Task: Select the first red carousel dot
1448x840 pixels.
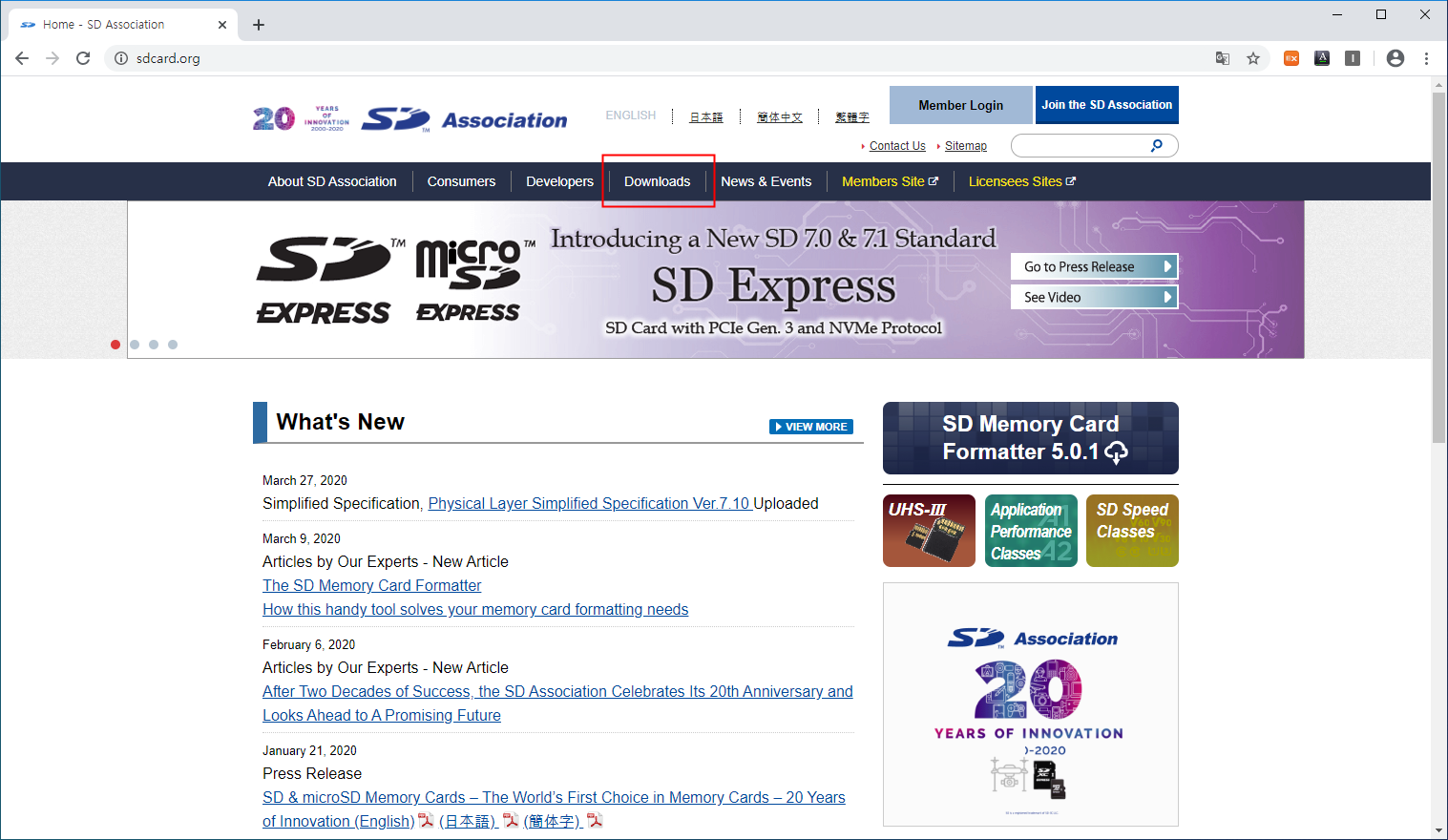Action: (115, 345)
